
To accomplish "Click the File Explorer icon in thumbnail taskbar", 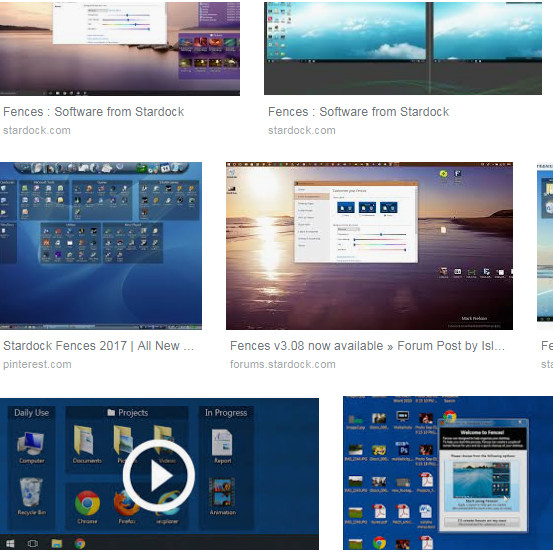I will tap(57, 543).
